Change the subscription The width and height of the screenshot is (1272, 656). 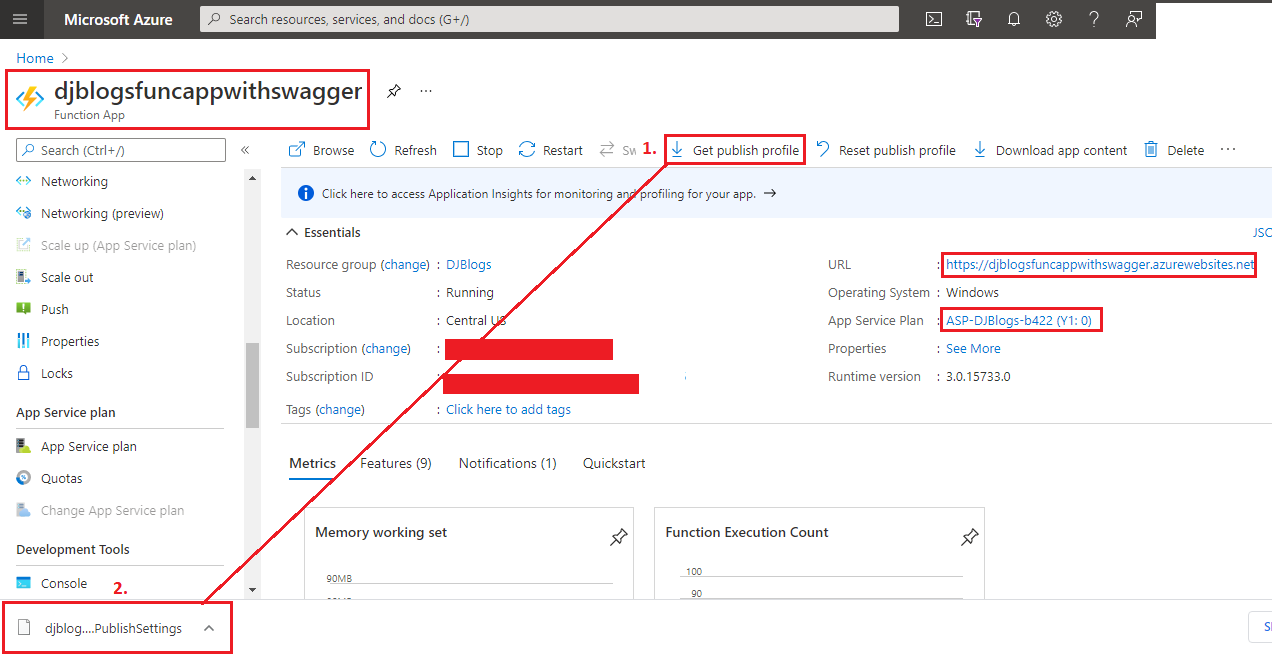[x=387, y=349]
